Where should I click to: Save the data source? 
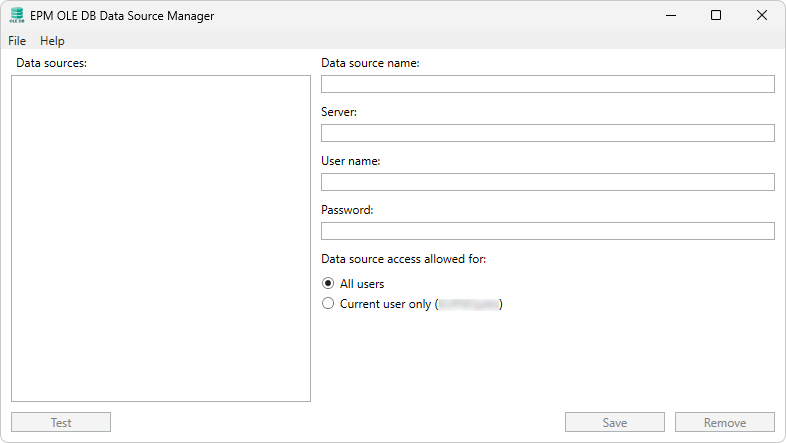click(615, 422)
